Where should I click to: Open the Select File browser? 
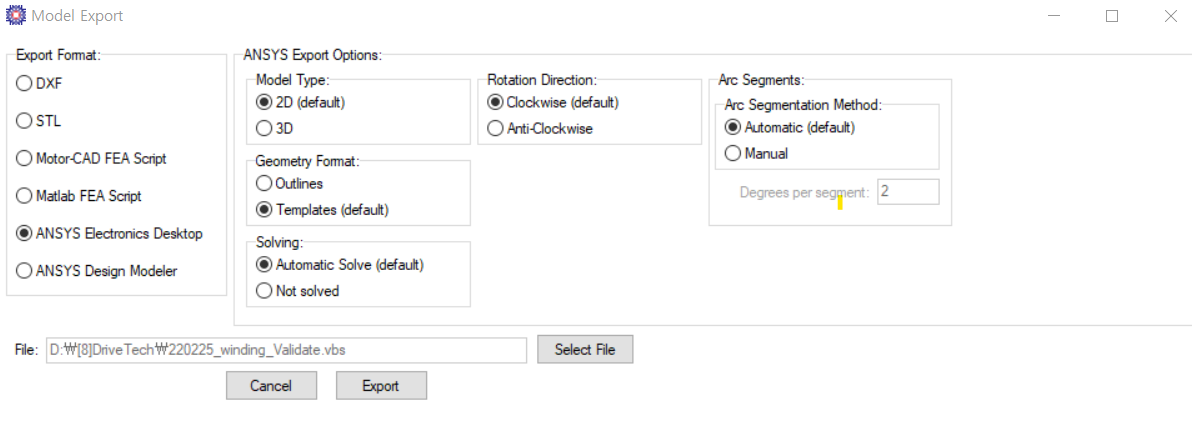pyautogui.click(x=585, y=350)
